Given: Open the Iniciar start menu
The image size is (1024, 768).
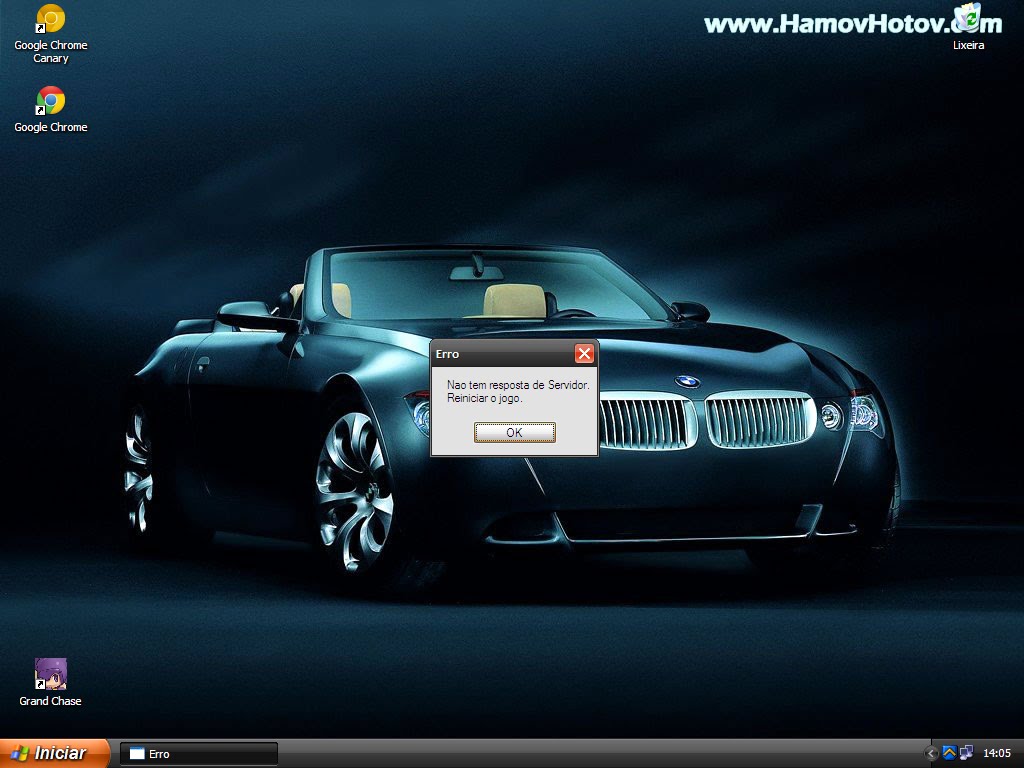Looking at the screenshot, I should 54,753.
